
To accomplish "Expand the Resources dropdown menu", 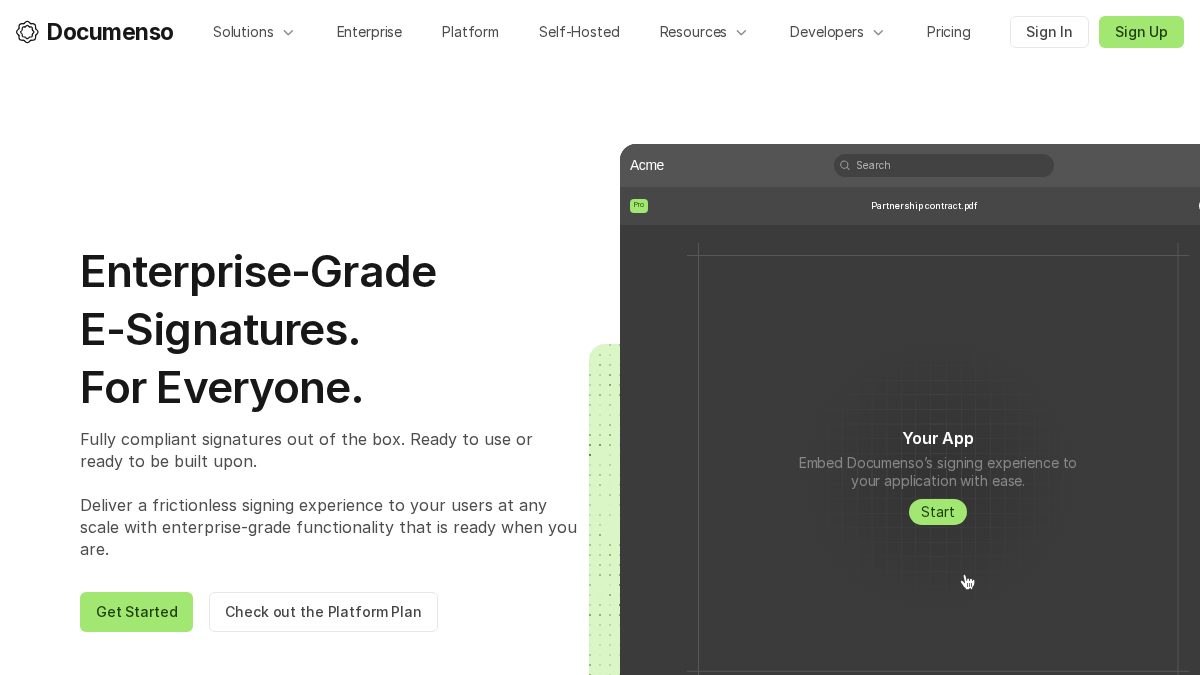I will pyautogui.click(x=703, y=32).
